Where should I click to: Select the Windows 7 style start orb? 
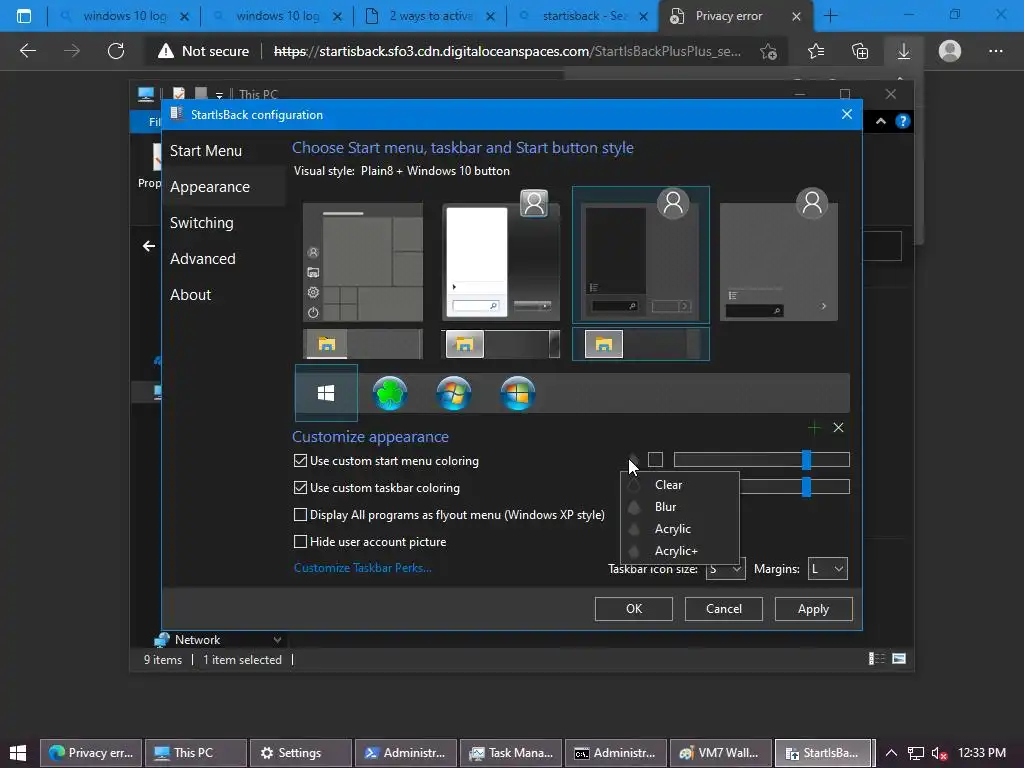(454, 393)
